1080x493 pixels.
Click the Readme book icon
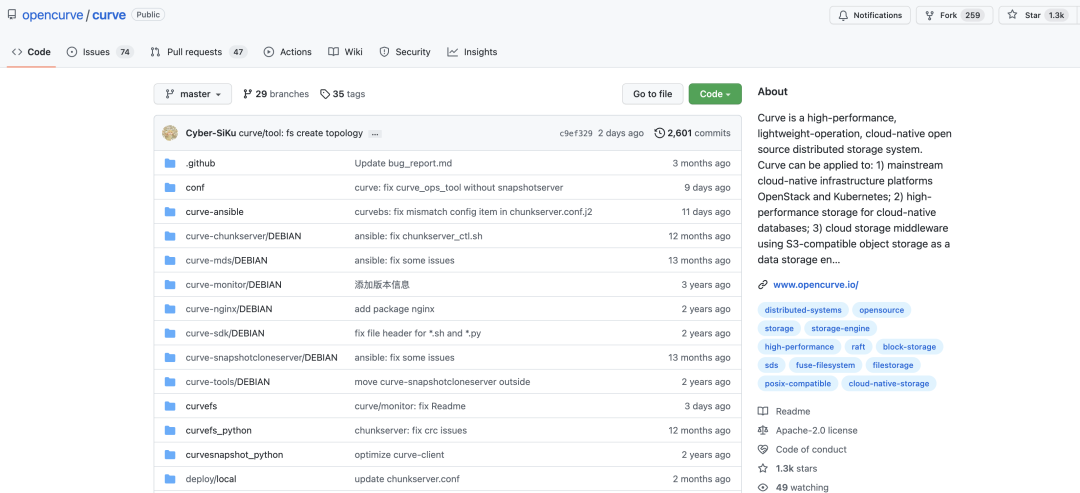coord(762,411)
